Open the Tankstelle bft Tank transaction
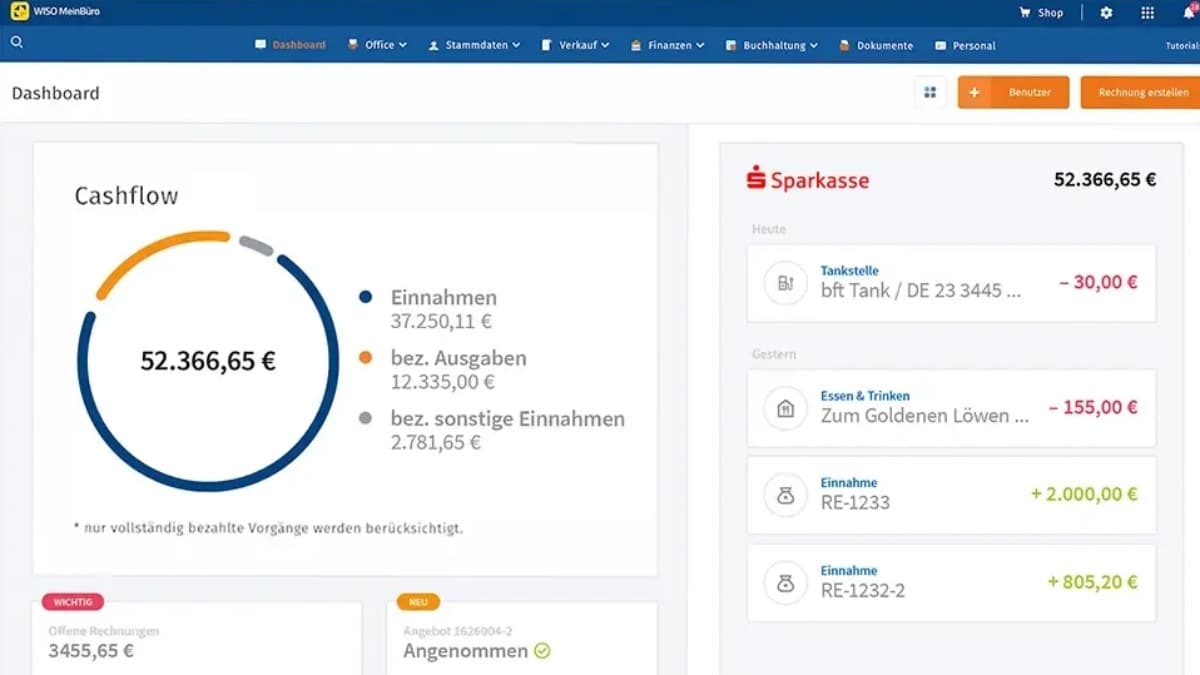1200x675 pixels. click(x=951, y=284)
